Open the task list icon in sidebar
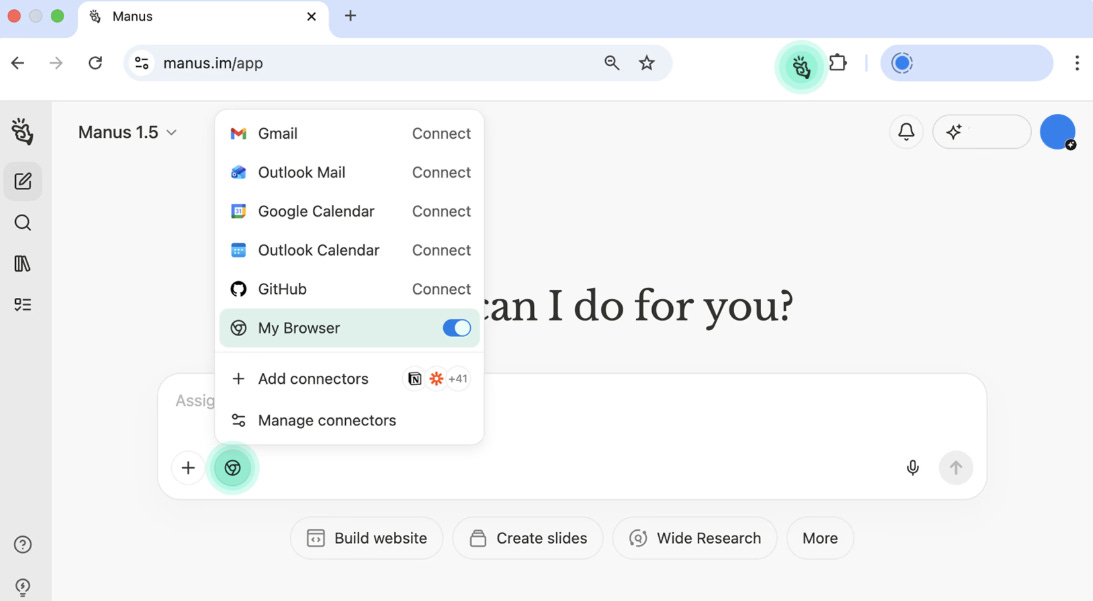 coord(22,305)
